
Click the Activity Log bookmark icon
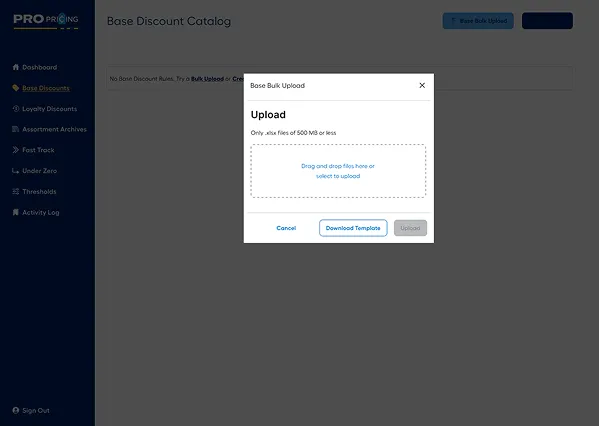[x=16, y=212]
